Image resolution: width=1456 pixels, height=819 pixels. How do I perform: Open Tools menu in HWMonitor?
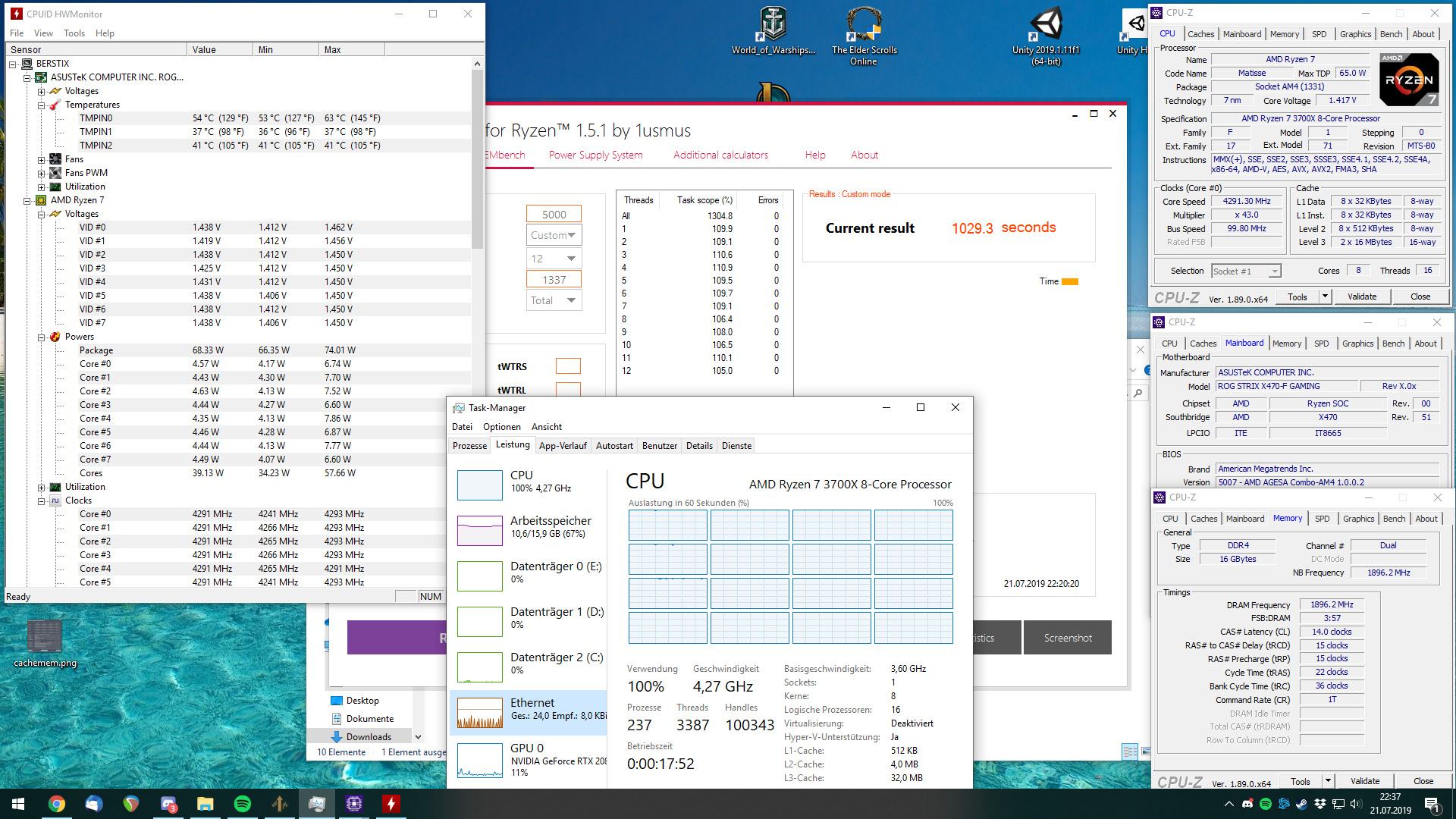(x=74, y=33)
